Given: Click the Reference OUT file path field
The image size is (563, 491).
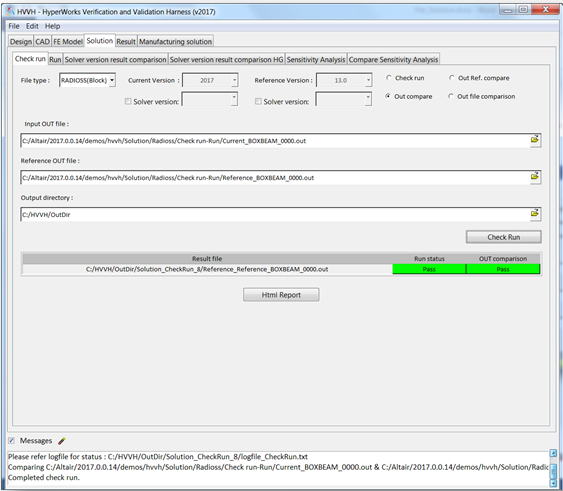Looking at the screenshot, I should pos(275,177).
